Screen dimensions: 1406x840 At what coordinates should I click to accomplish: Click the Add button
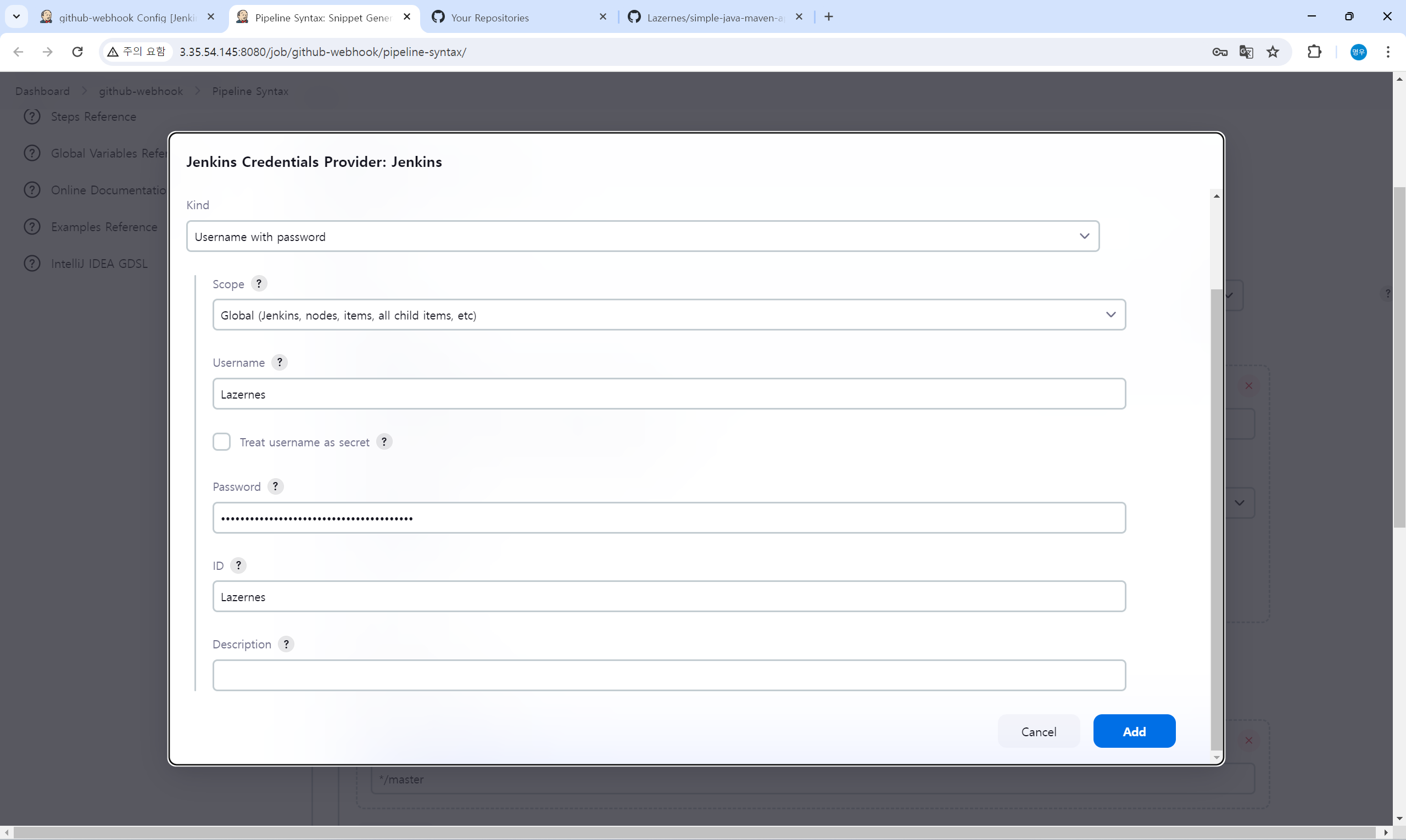[x=1134, y=731]
